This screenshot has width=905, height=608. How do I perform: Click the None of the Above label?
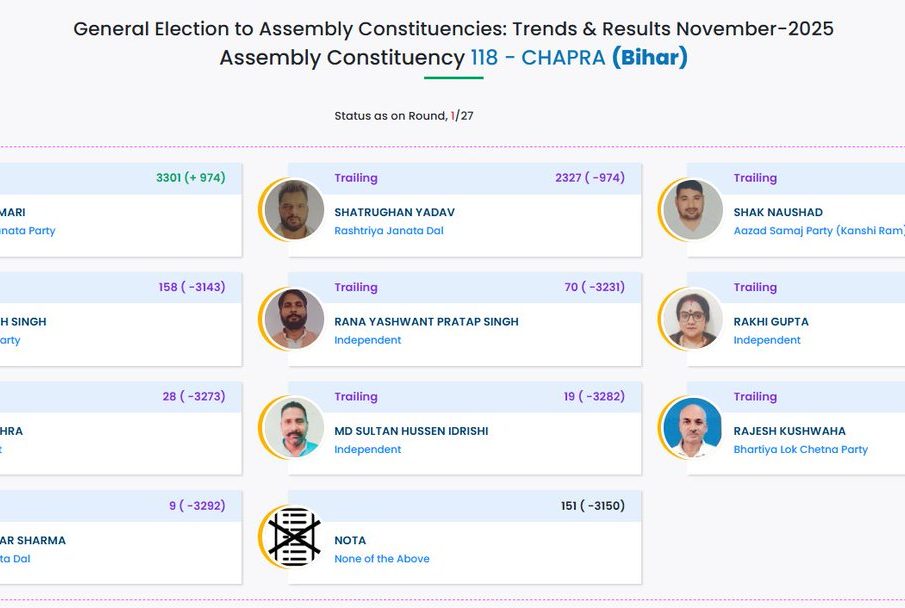click(381, 559)
